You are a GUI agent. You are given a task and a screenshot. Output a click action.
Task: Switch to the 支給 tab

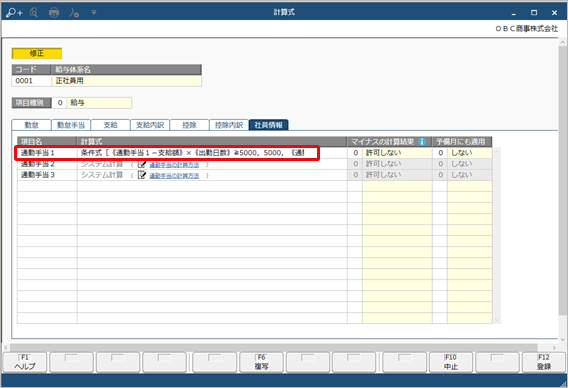pyautogui.click(x=110, y=125)
